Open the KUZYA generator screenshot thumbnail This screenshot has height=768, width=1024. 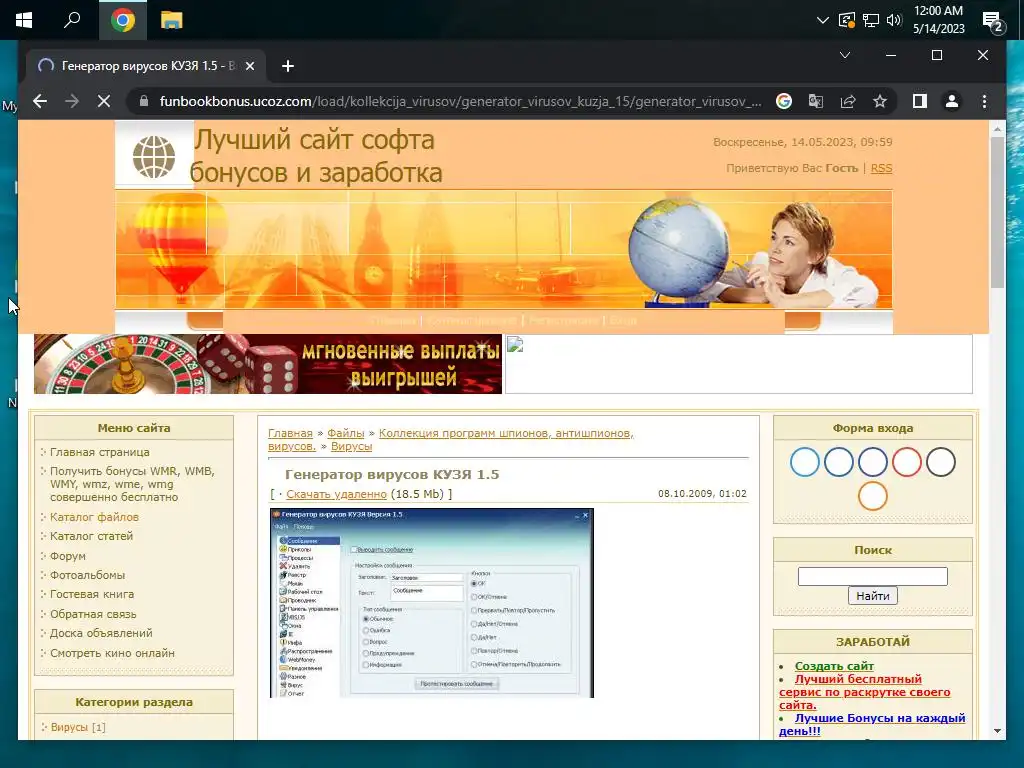click(x=432, y=603)
